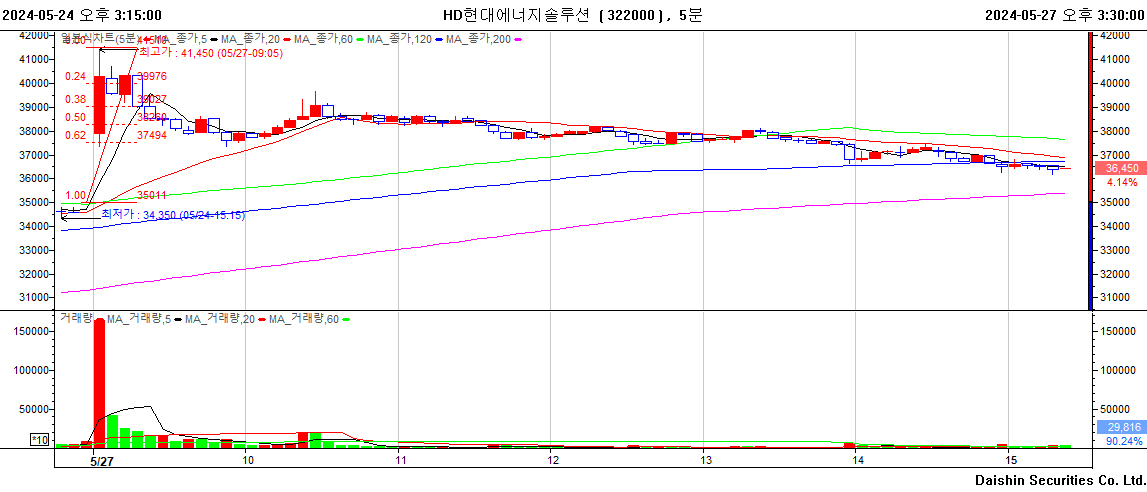This screenshot has width=1147, height=492.
Task: Select the end timestamp 2024-05-27 오후 3:30:00
Action: tap(1065, 15)
